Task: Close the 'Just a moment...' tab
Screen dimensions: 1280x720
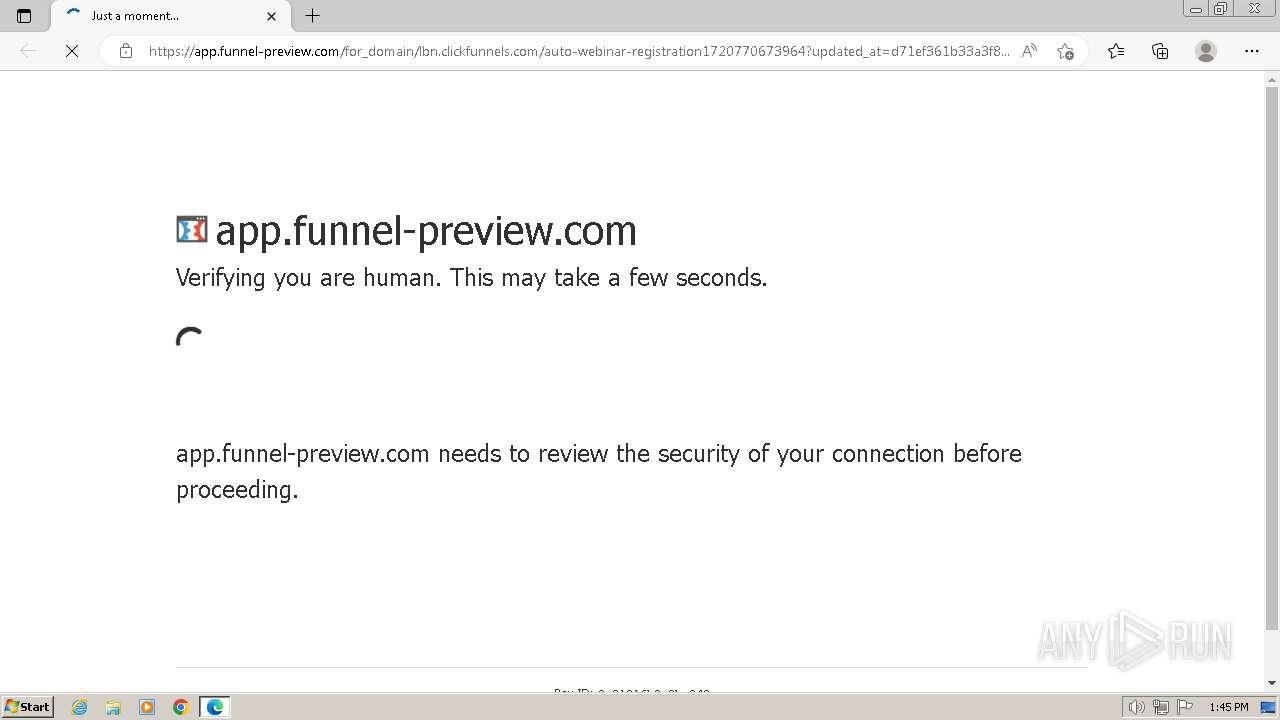Action: coord(271,16)
